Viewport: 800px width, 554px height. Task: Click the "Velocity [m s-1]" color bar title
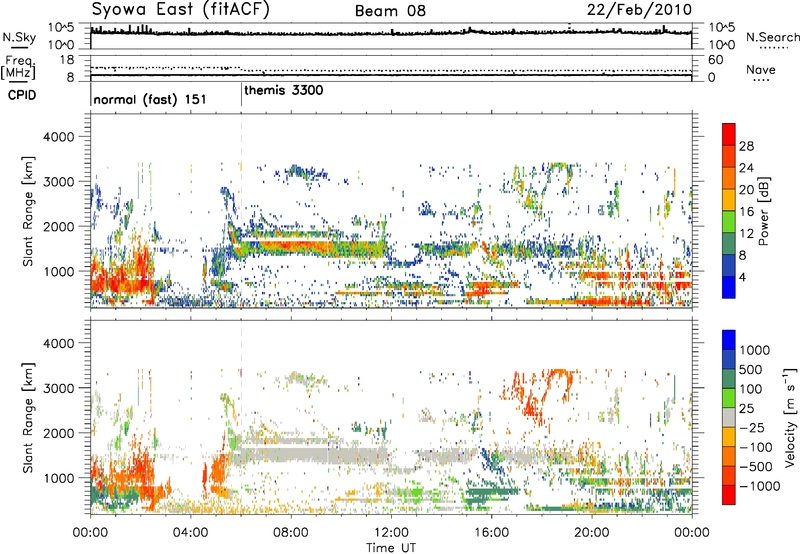click(790, 417)
